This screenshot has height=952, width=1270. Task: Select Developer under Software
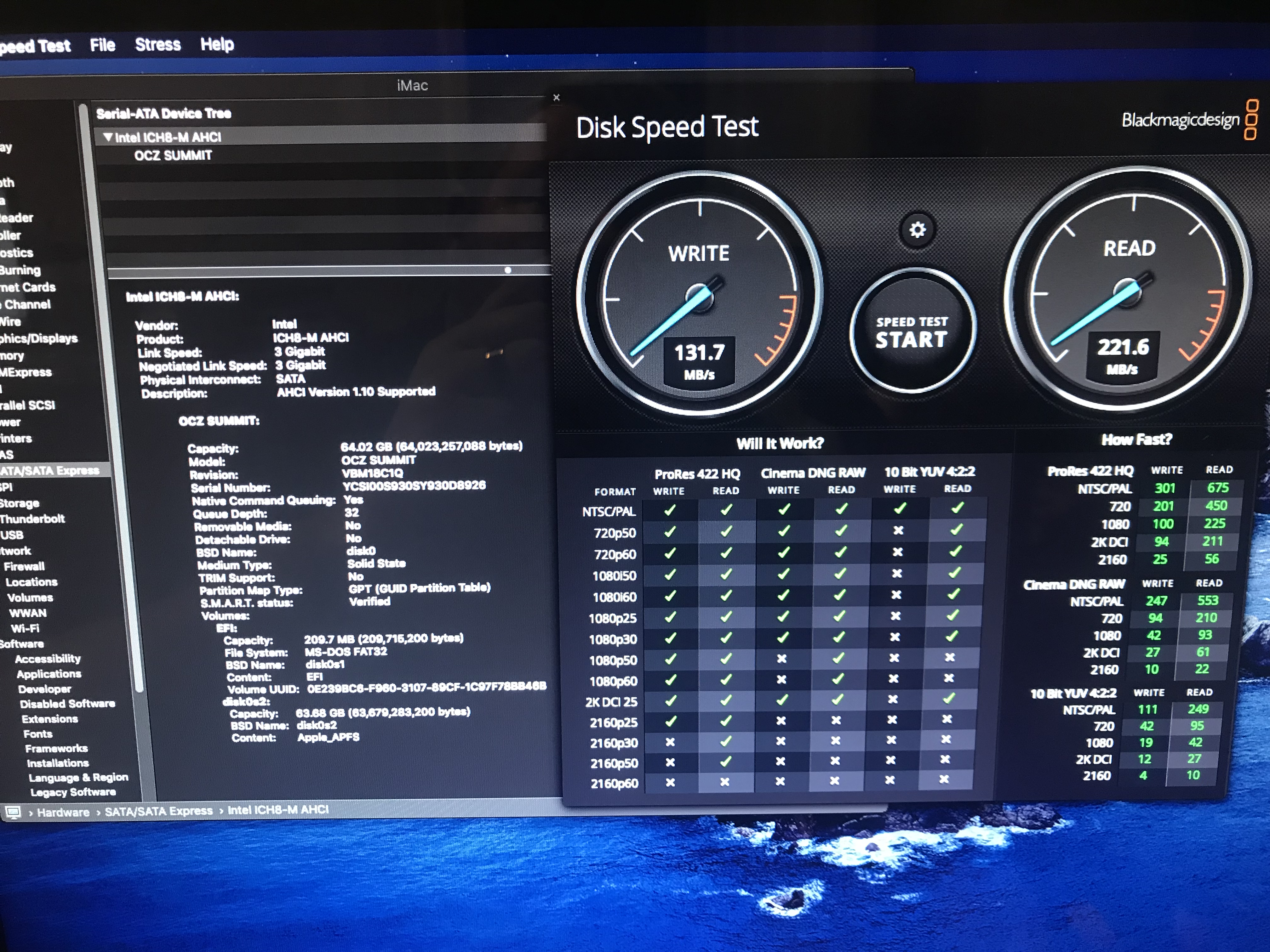pyautogui.click(x=45, y=689)
